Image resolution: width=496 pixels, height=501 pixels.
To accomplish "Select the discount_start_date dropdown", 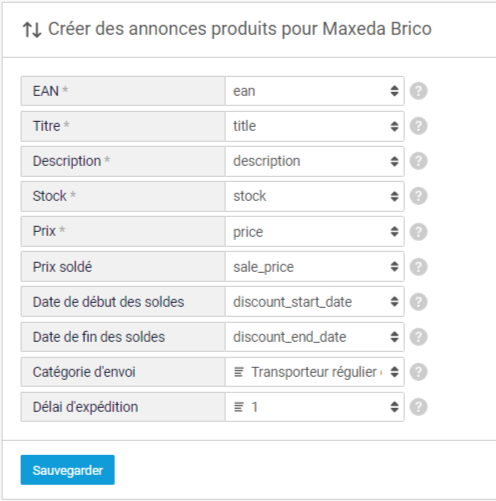I will click(x=315, y=302).
